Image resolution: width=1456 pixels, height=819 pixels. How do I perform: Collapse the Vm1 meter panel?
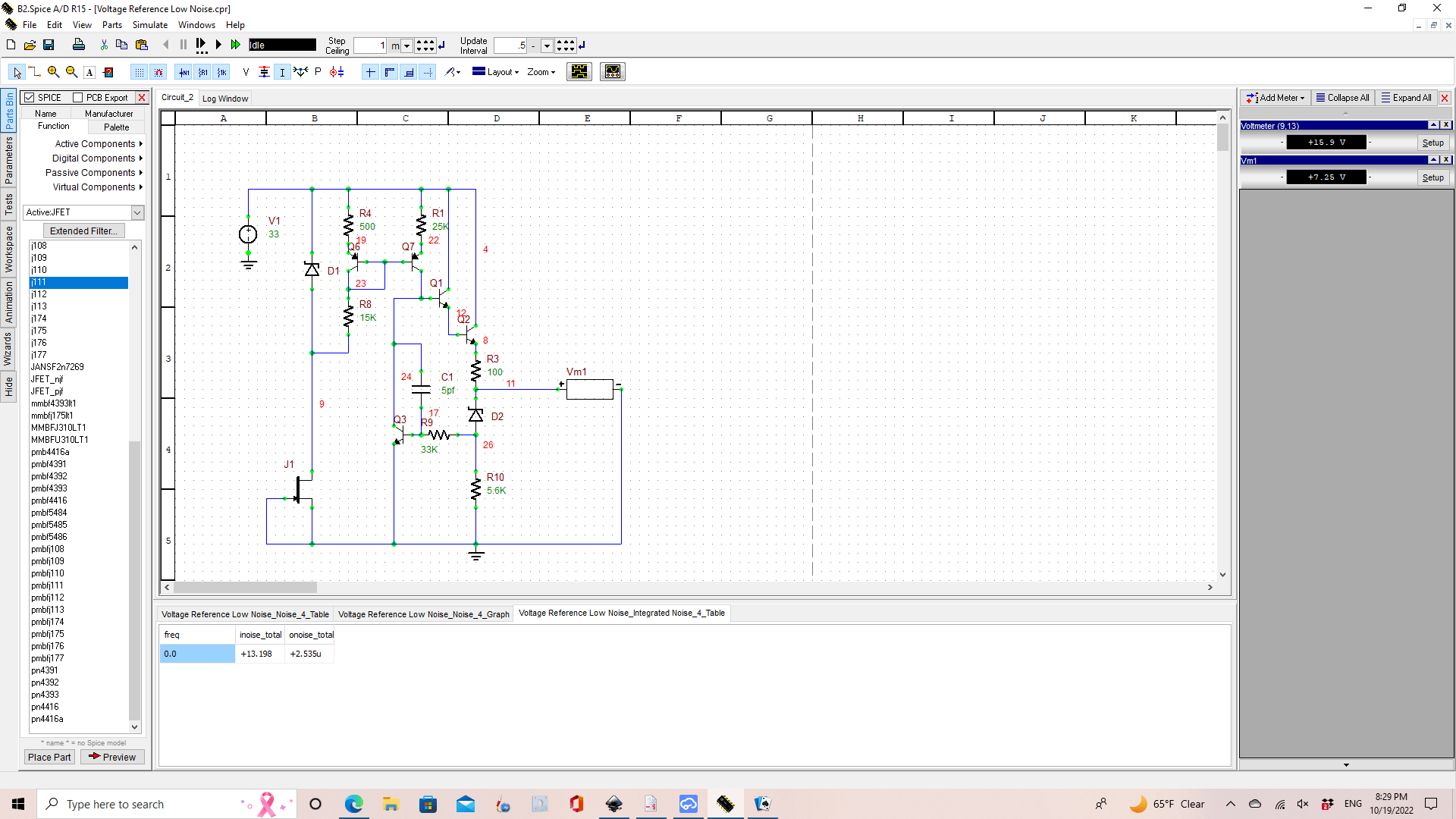pos(1434,160)
